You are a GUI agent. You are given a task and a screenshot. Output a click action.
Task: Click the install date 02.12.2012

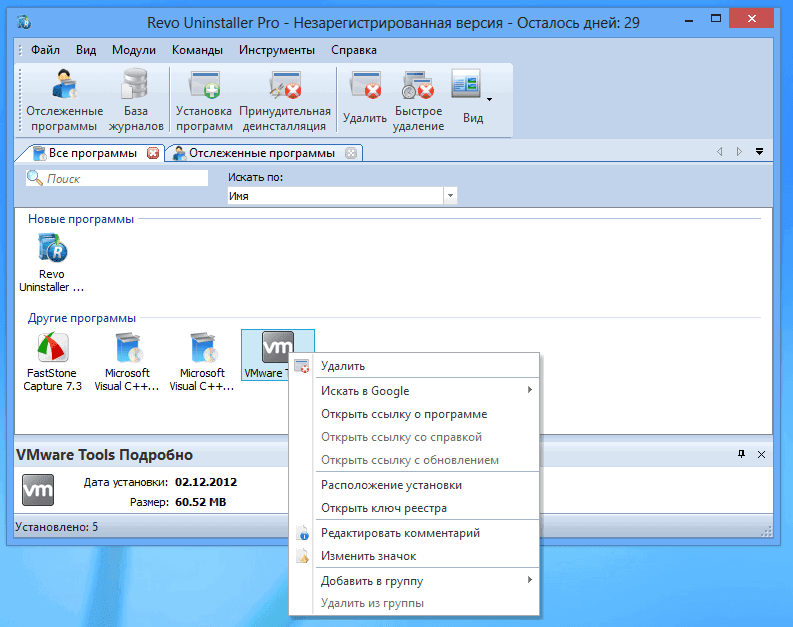206,482
